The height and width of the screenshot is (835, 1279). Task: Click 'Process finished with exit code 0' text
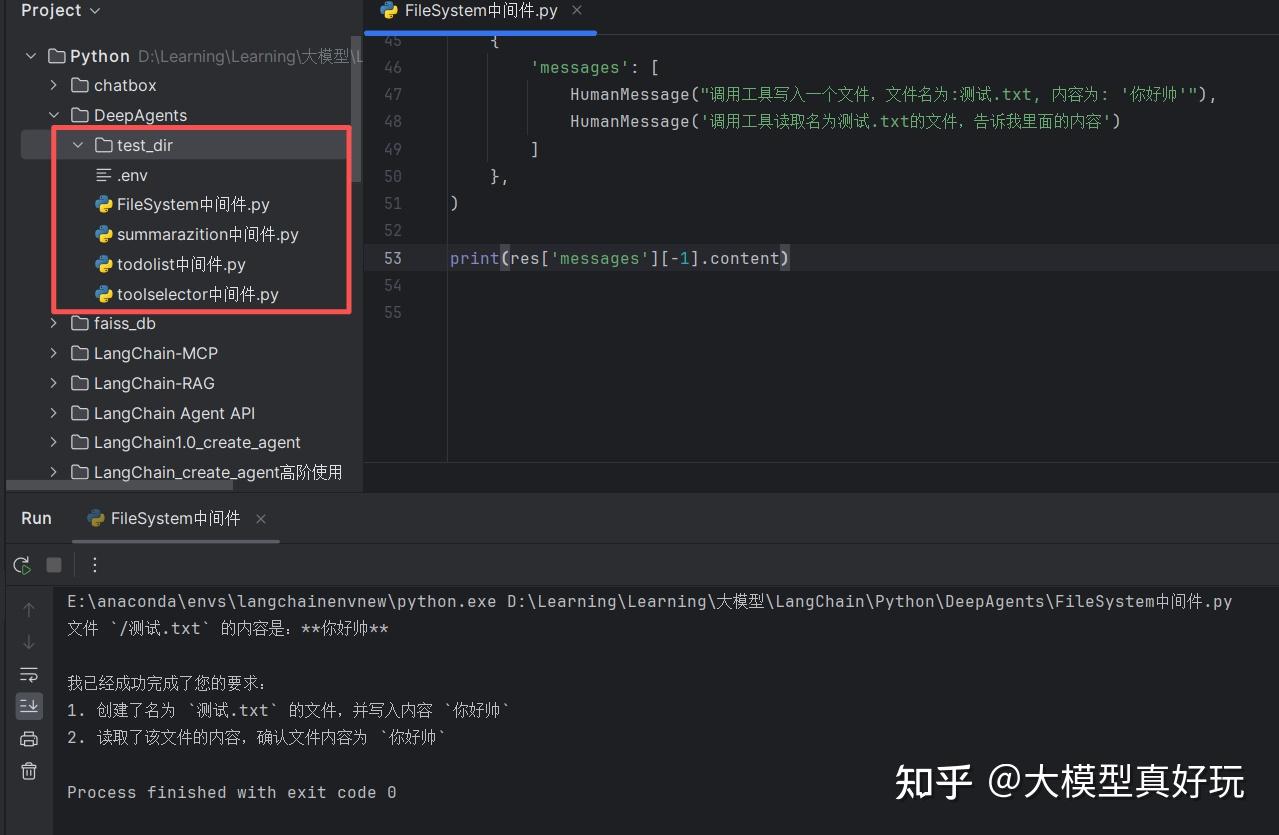(x=232, y=793)
